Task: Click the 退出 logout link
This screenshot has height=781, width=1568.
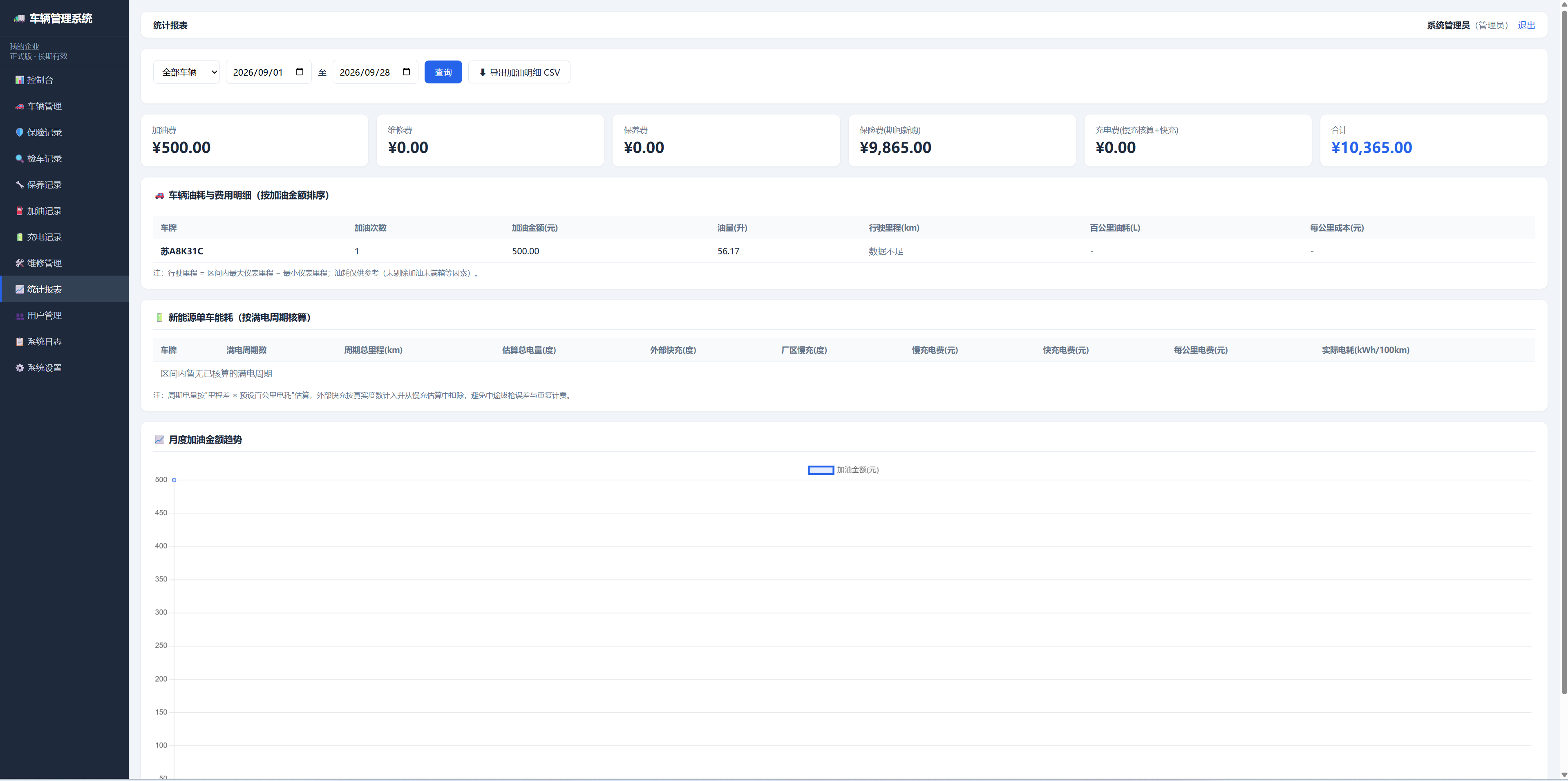Action: 1526,25
